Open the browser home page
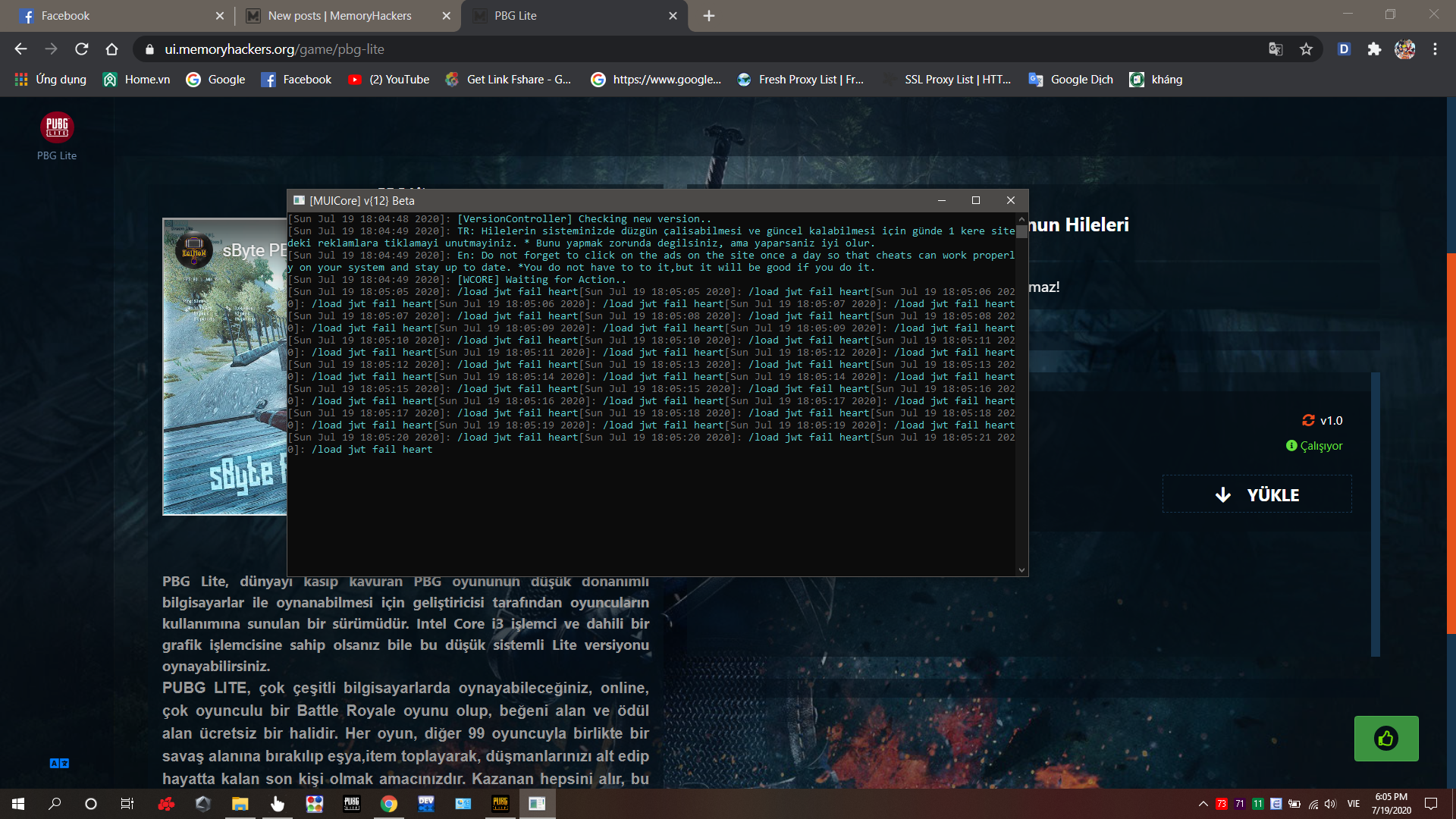Viewport: 1456px width, 819px height. coord(111,49)
